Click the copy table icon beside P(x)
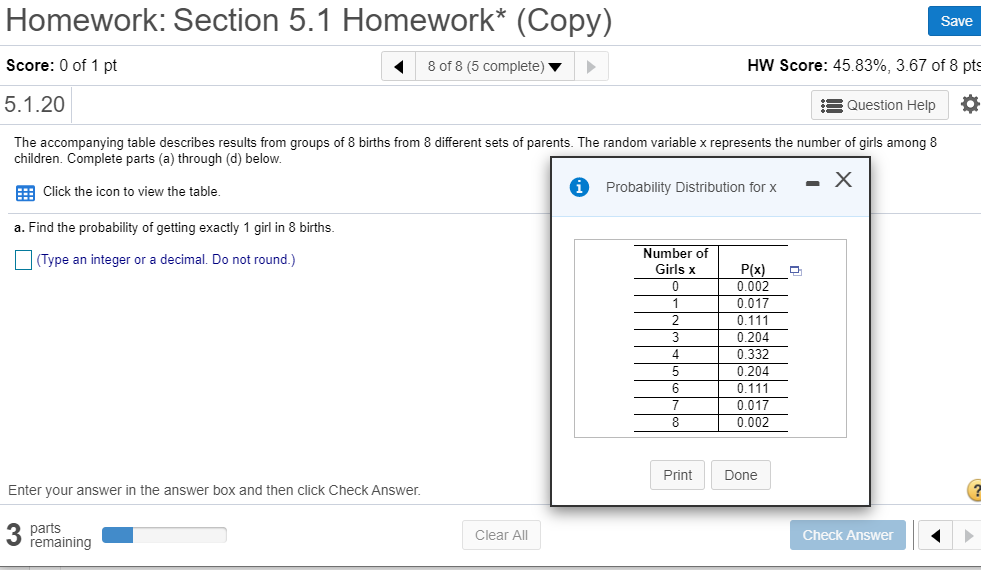The image size is (981, 570). pos(796,271)
